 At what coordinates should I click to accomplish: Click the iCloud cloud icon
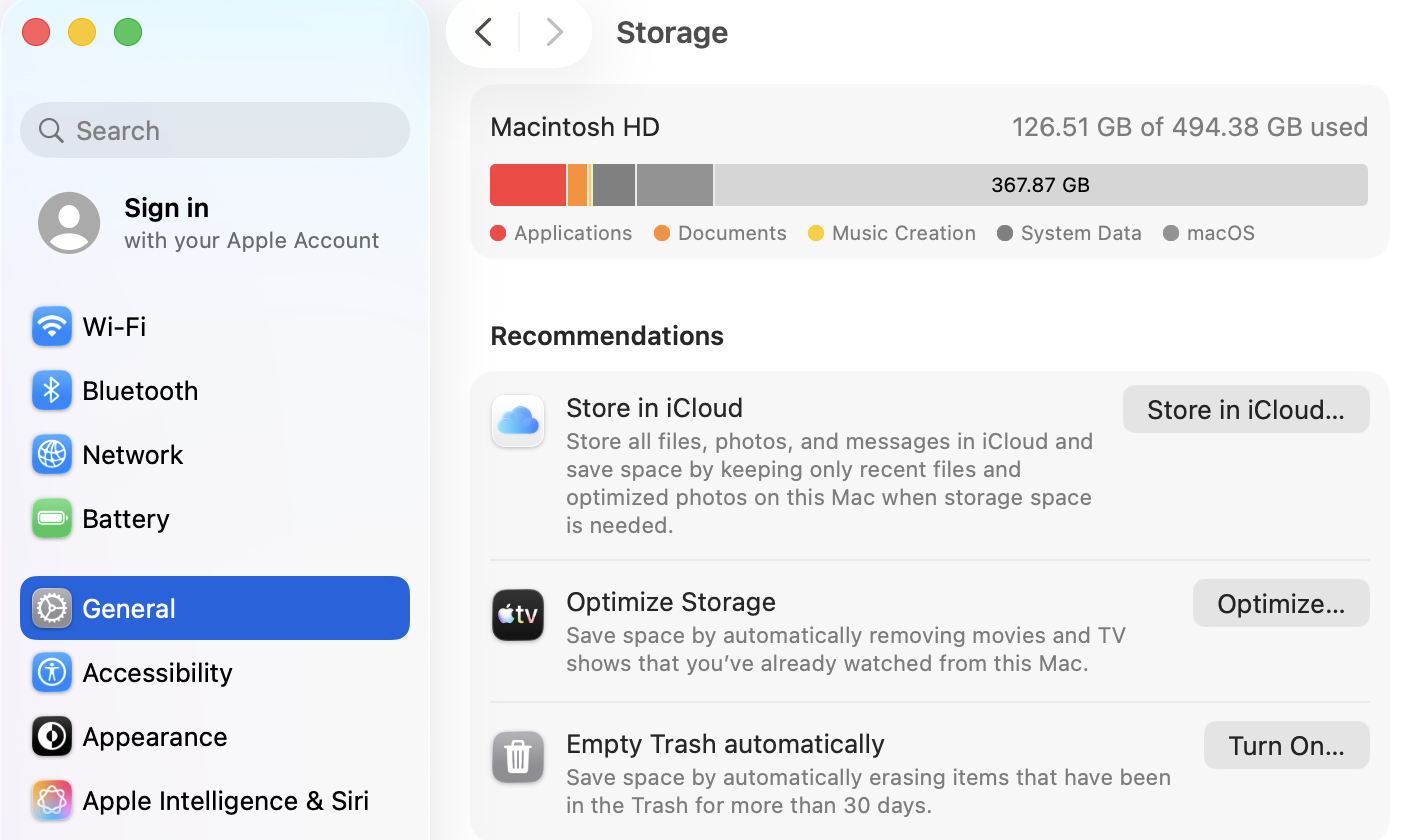coord(518,420)
